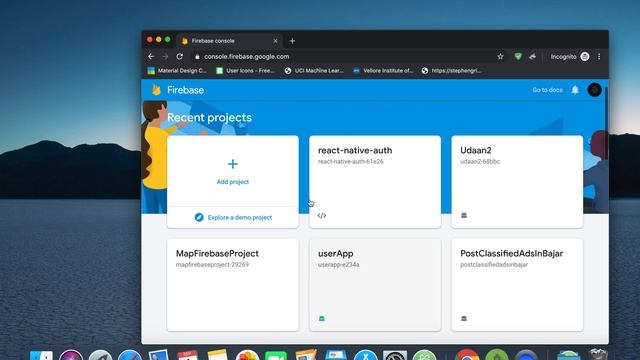The height and width of the screenshot is (360, 640).
Task: Close the Firebase console tab
Action: click(x=275, y=41)
